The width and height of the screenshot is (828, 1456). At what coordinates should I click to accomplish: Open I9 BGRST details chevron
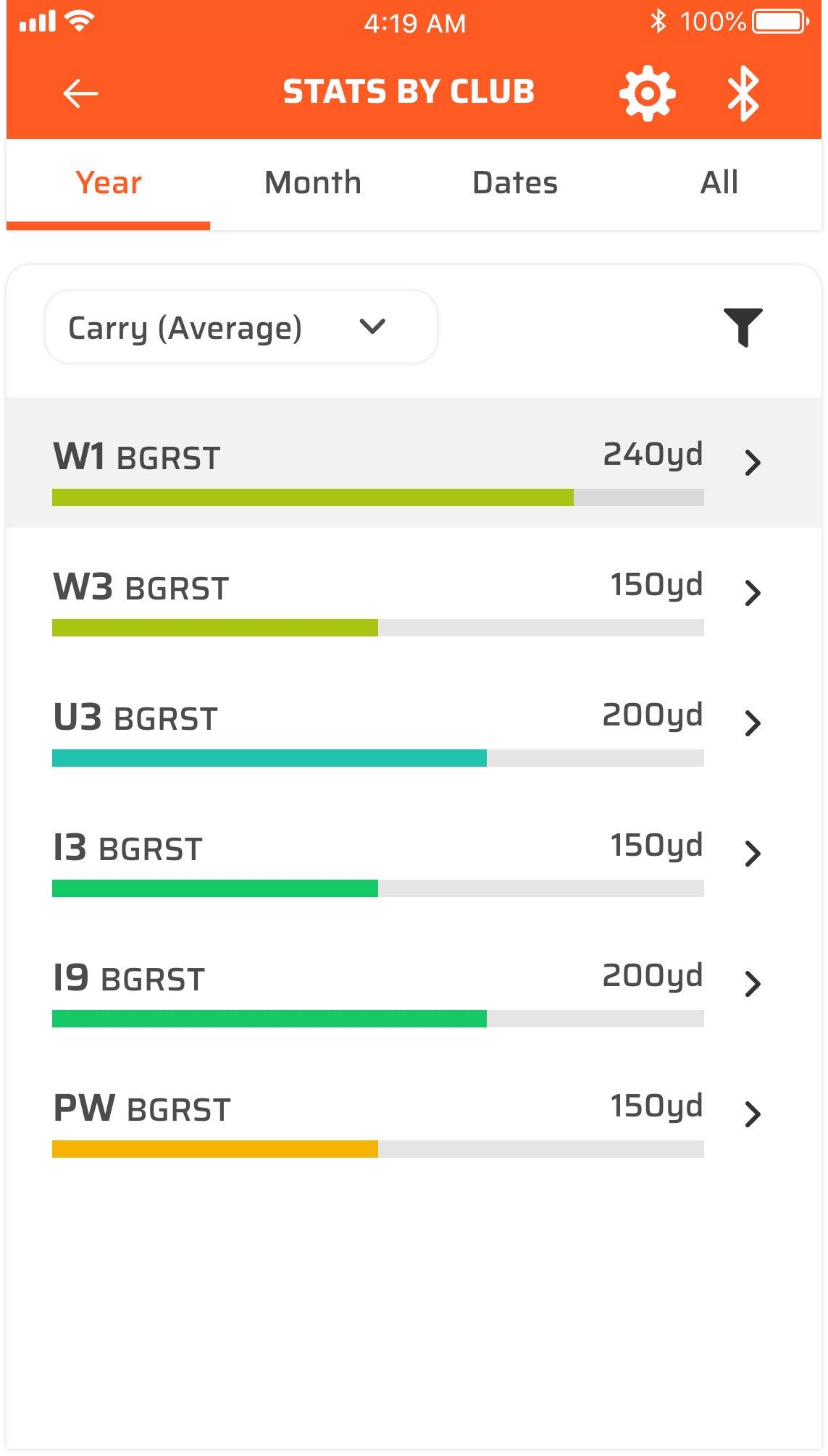[x=753, y=983]
